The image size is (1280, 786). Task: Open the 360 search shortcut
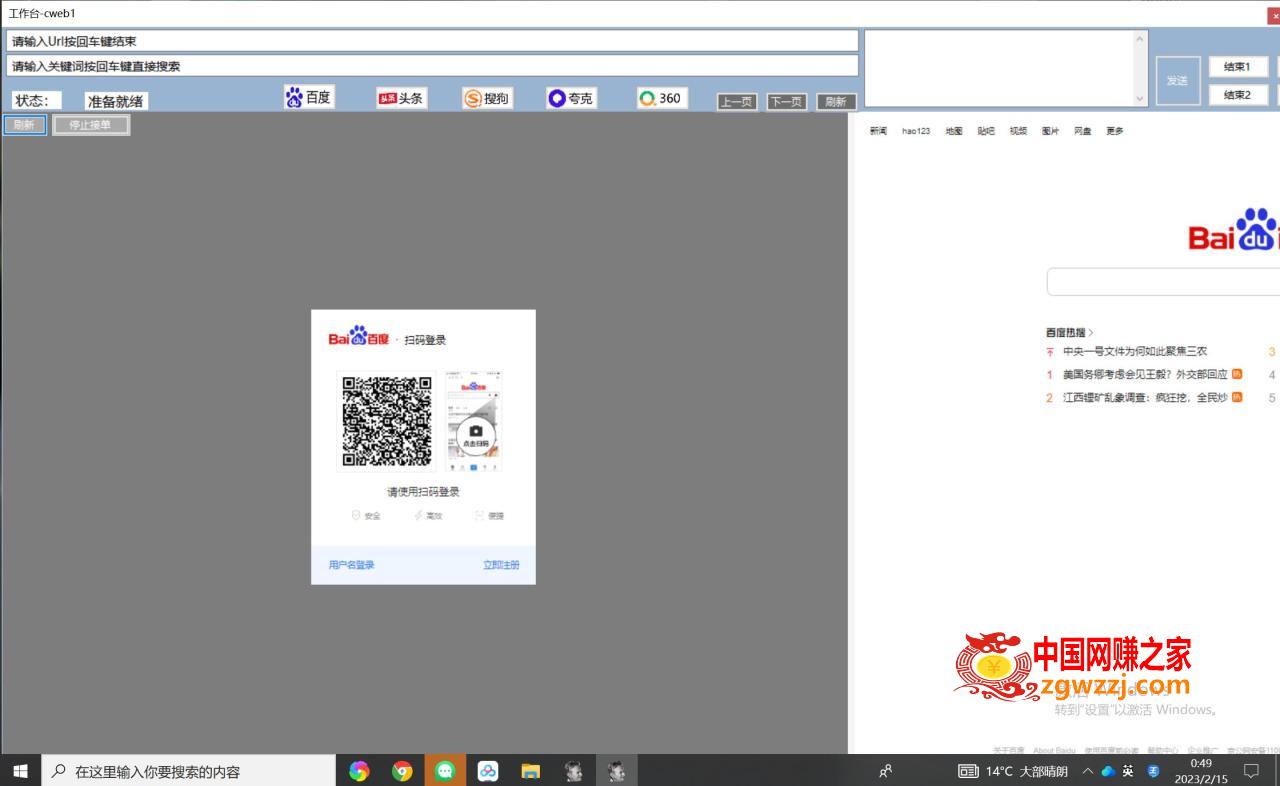(661, 98)
